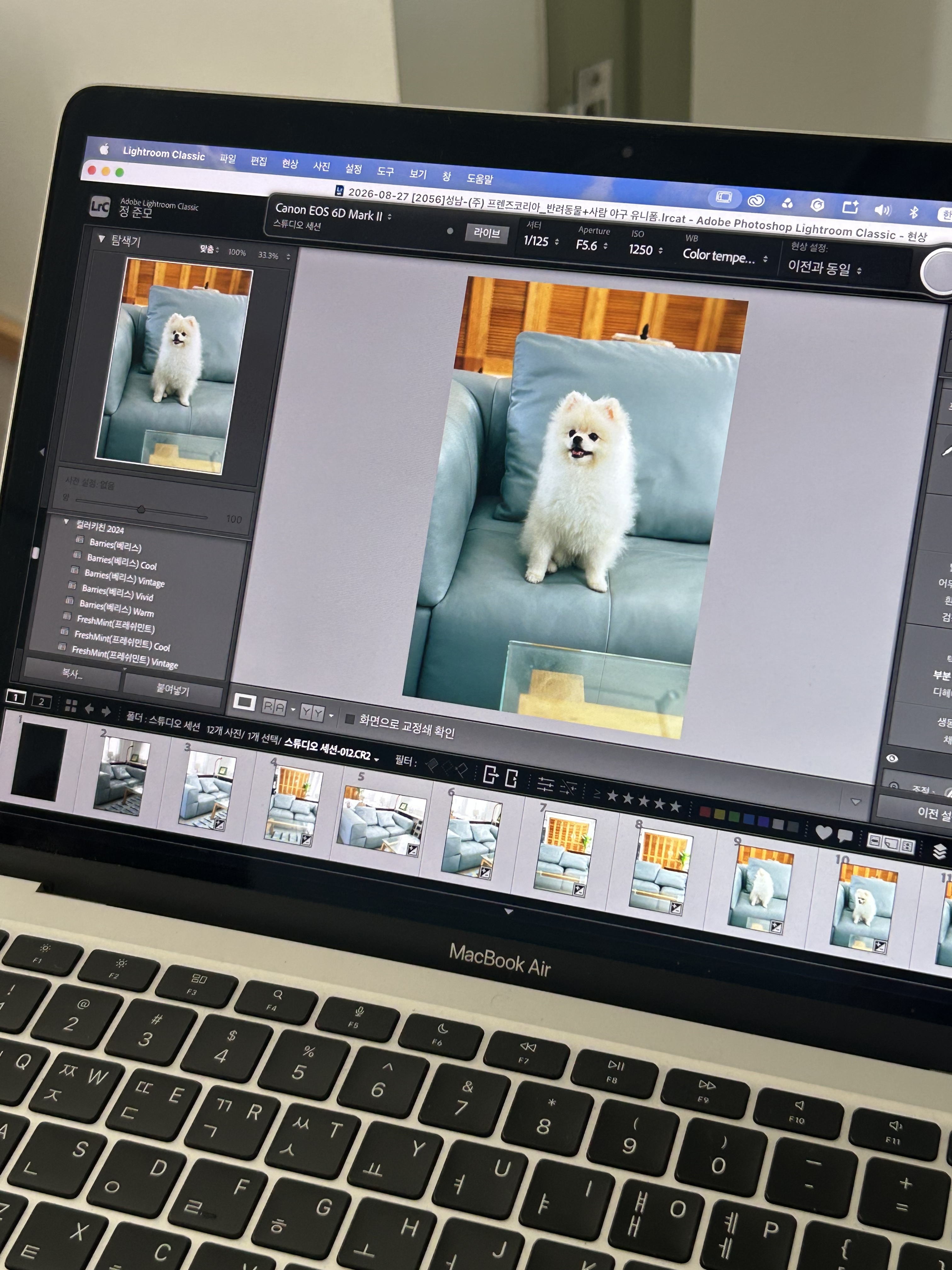Open Creative Cloud from the macOS menu bar
The image size is (952, 1270).
tap(756, 200)
